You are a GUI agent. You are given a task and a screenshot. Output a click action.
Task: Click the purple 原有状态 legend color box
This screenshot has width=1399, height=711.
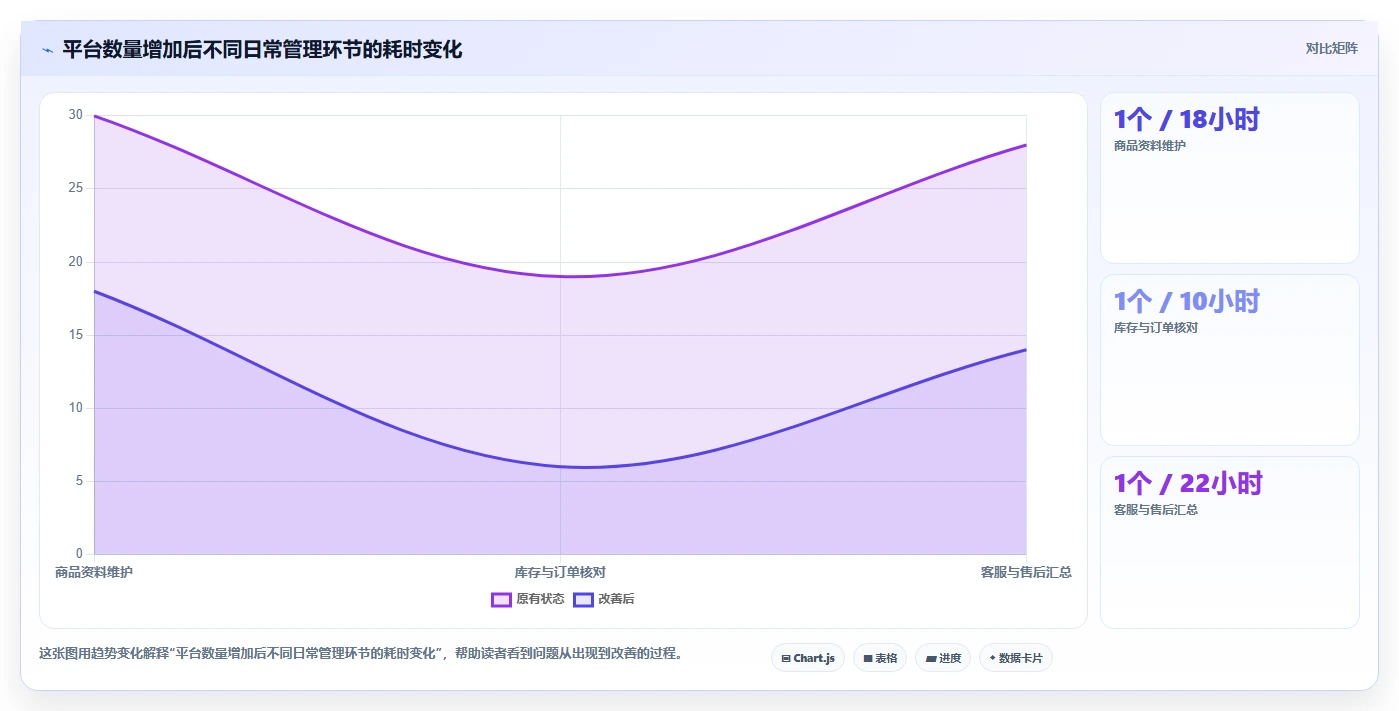coord(501,599)
